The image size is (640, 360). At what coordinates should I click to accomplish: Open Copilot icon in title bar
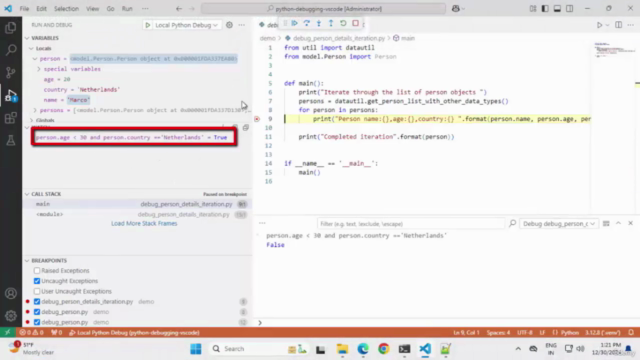pyautogui.click(x=456, y=9)
